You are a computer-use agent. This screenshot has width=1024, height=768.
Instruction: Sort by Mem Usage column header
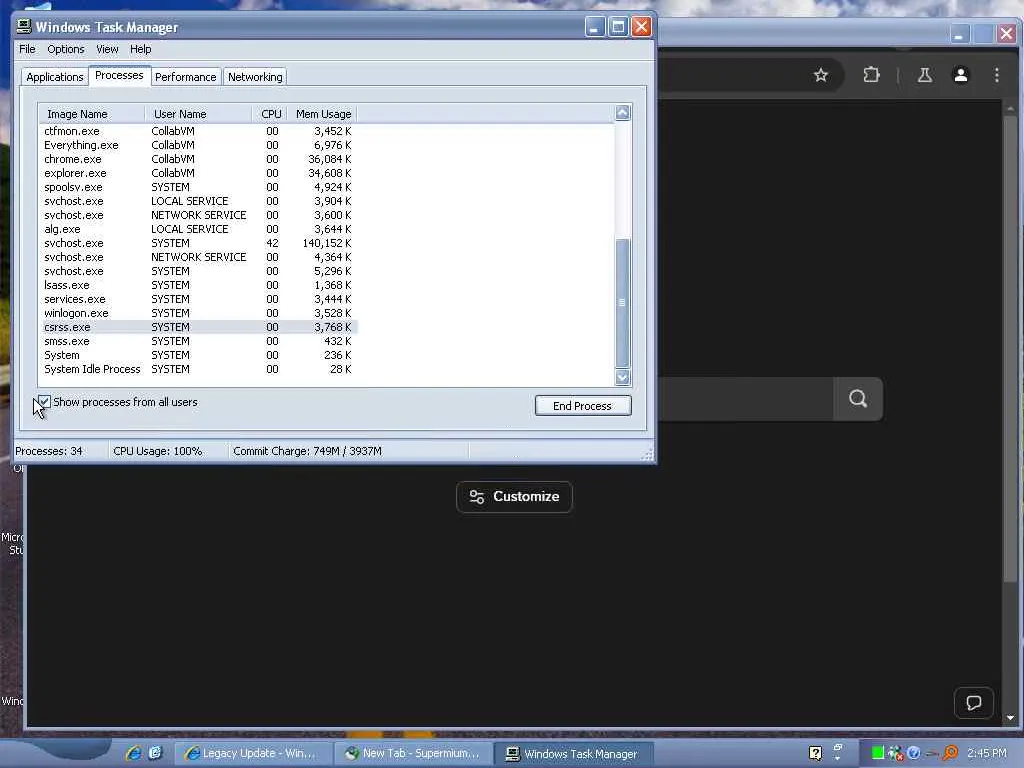tap(323, 114)
